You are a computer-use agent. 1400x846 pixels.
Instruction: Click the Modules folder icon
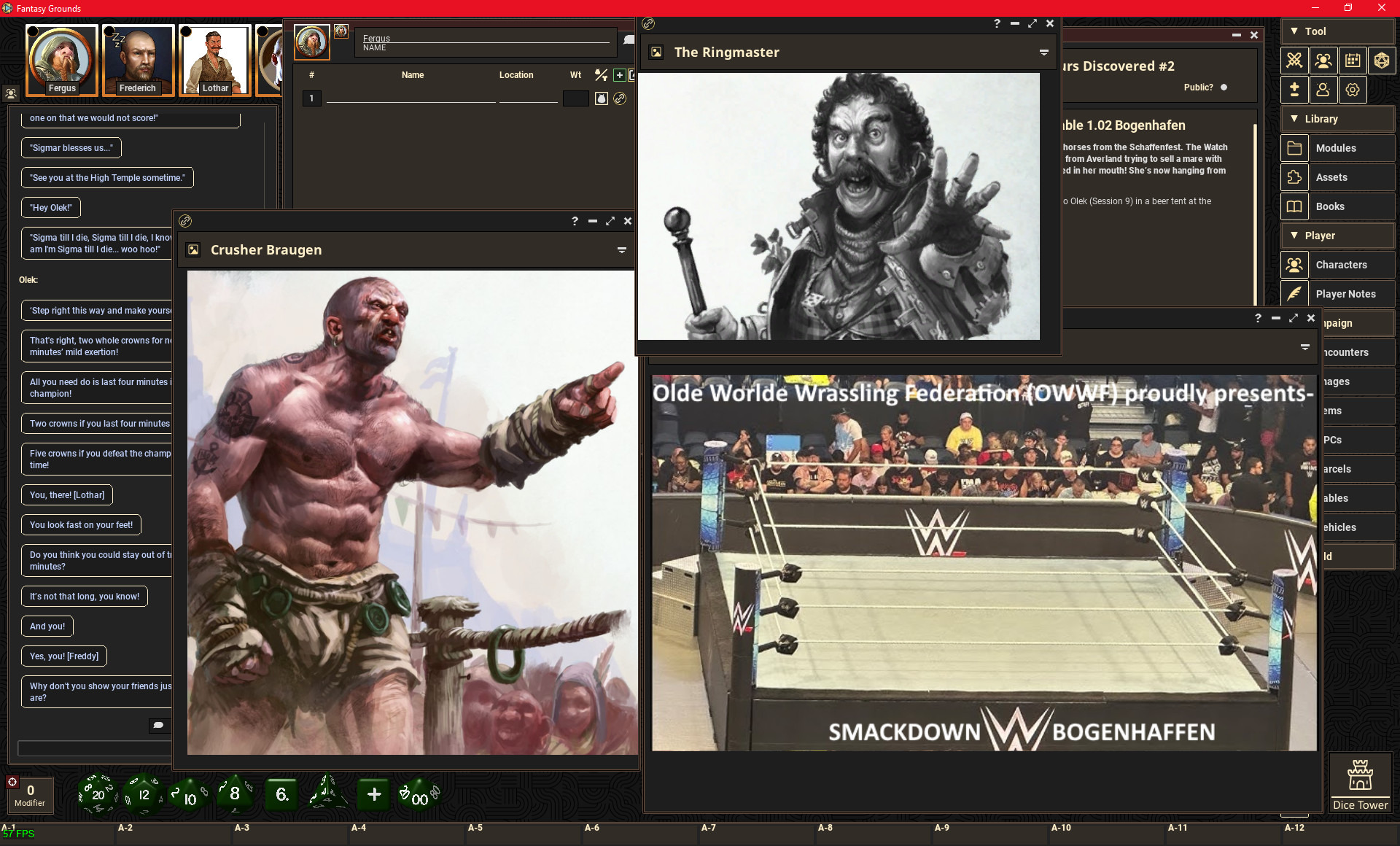click(1294, 148)
